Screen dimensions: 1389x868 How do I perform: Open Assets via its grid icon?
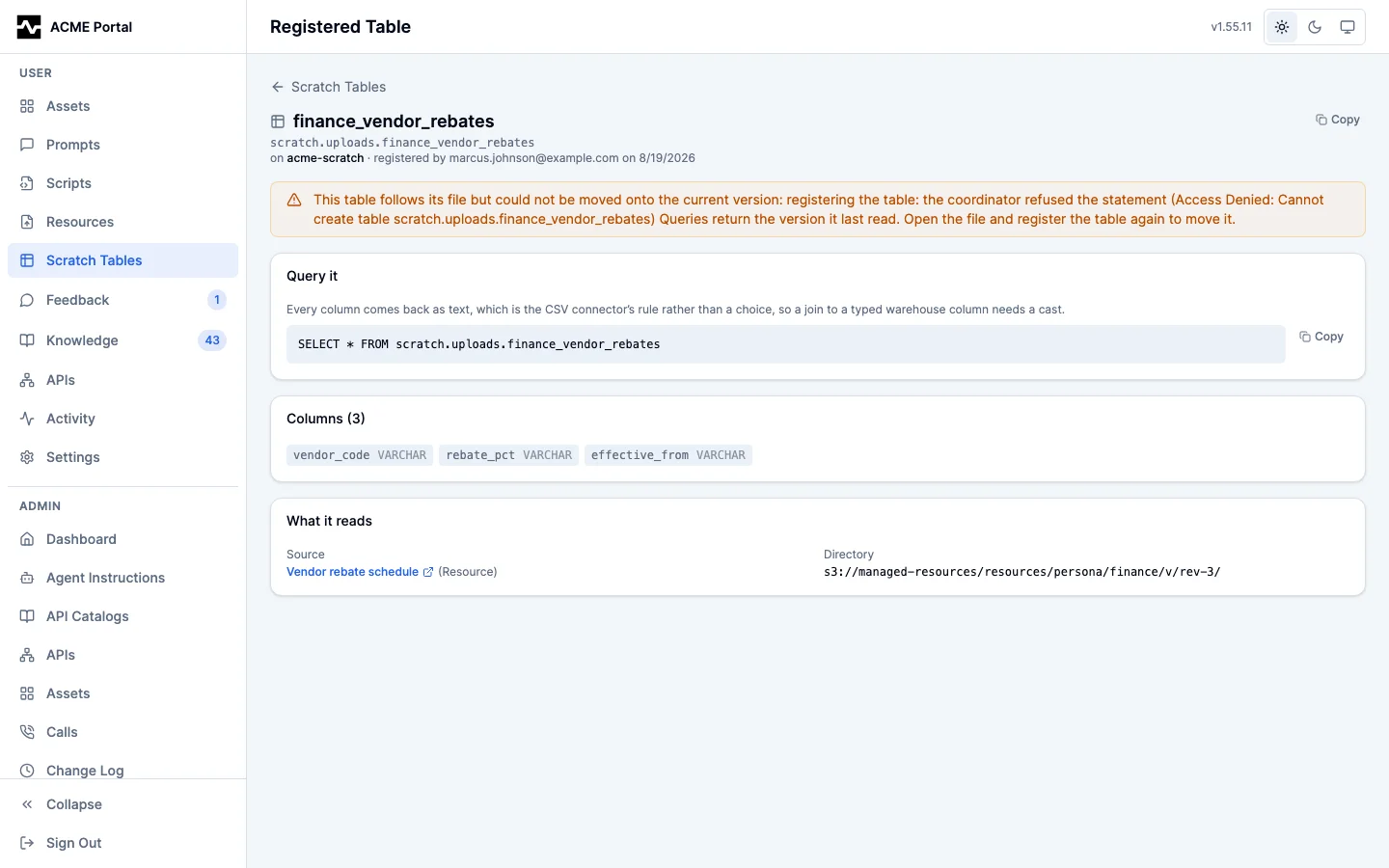click(27, 106)
